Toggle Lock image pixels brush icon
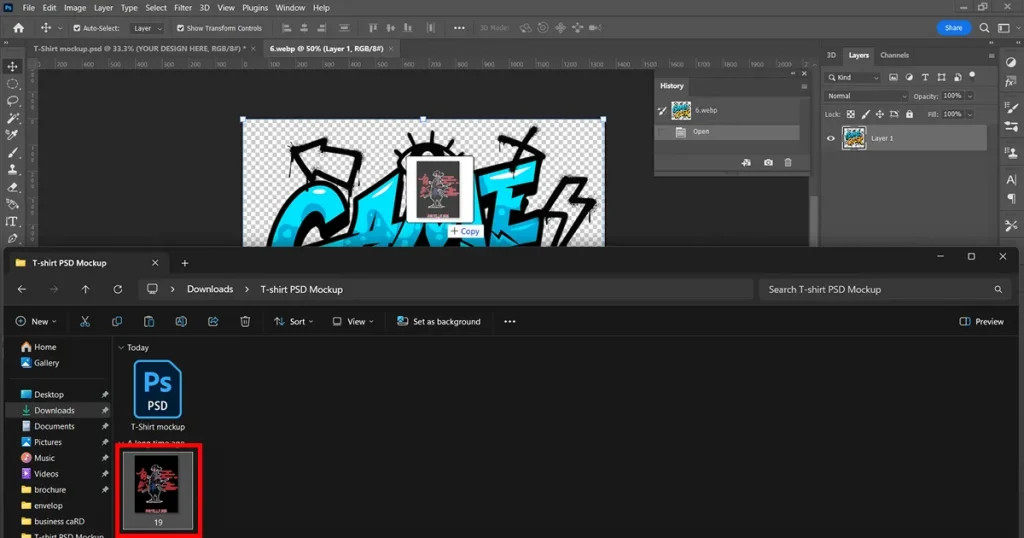1024x538 pixels. pyautogui.click(x=865, y=114)
